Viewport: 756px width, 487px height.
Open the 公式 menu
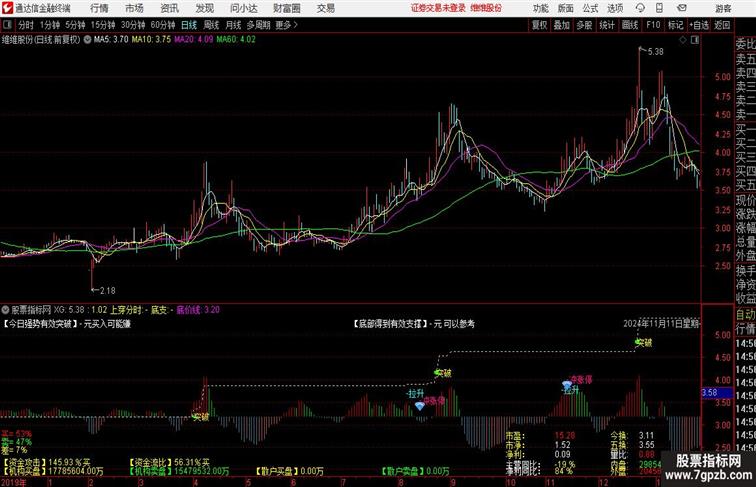(590, 8)
